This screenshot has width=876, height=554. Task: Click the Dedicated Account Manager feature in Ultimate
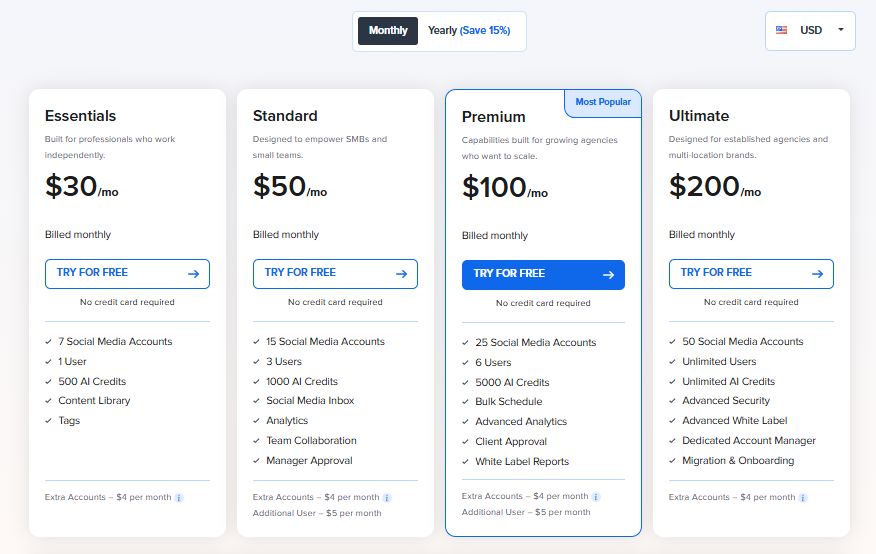[749, 441]
